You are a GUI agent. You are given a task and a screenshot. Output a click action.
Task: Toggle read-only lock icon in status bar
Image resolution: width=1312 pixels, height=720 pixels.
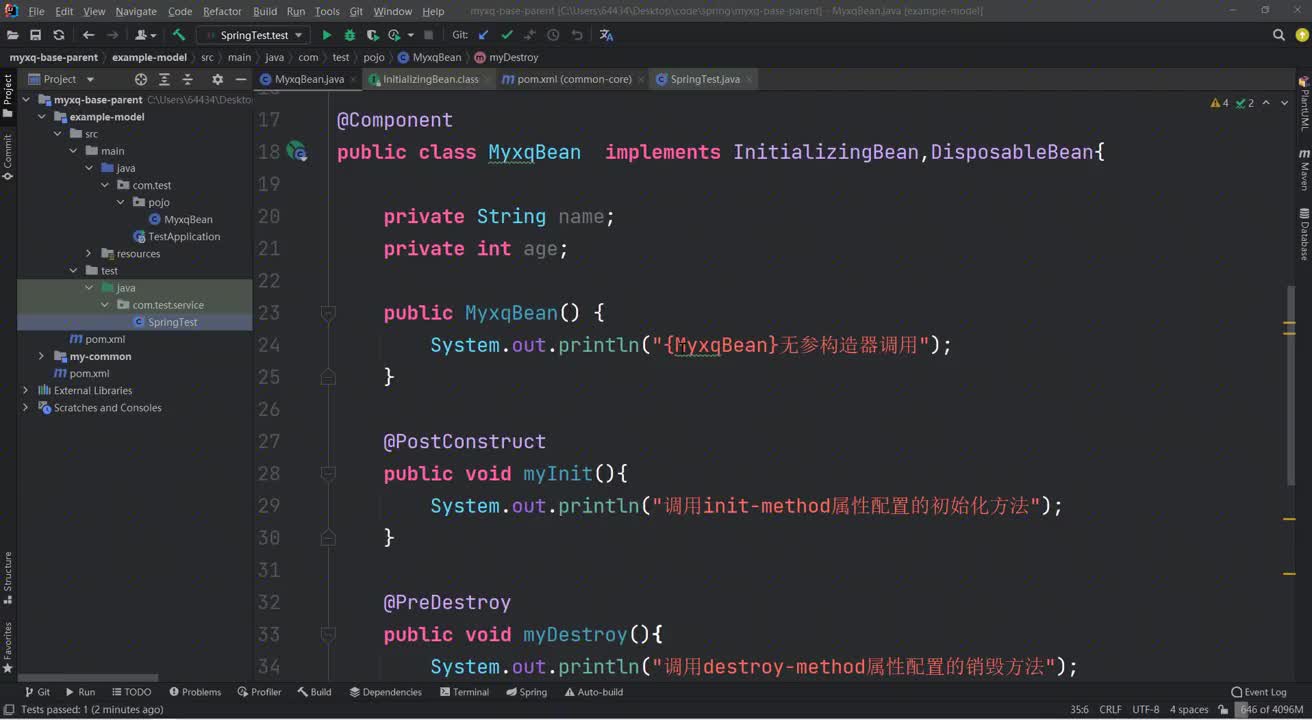1223,710
